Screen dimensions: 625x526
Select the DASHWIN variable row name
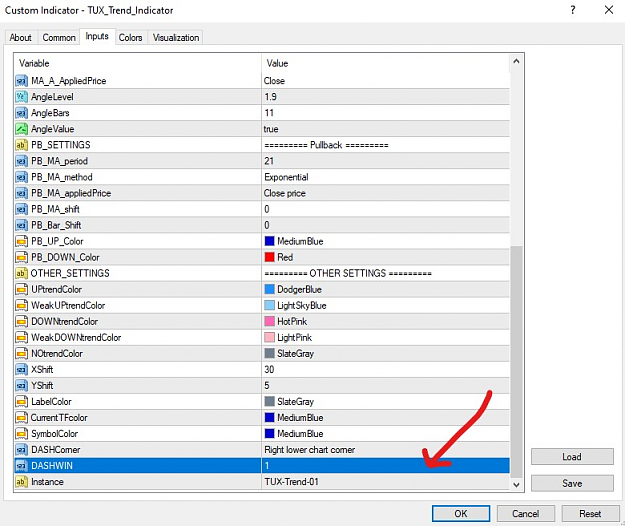click(52, 465)
